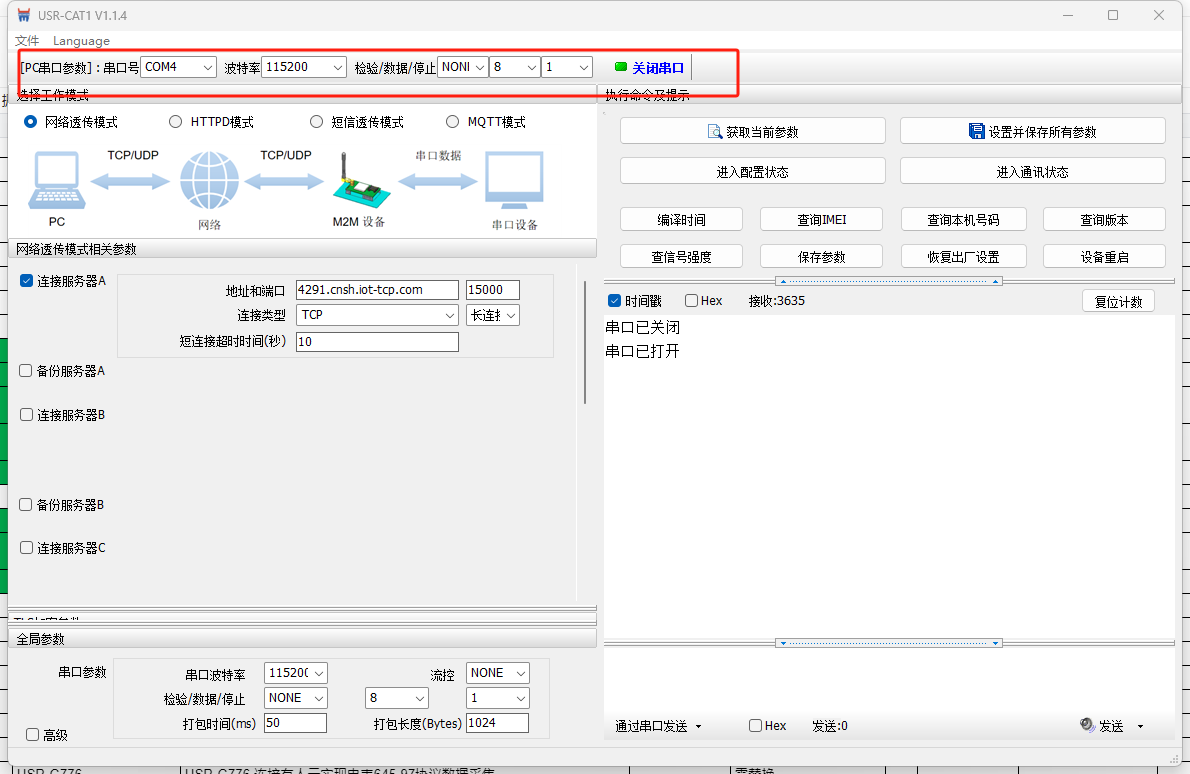Enable Hex display for received data
The height and width of the screenshot is (774, 1190).
[691, 300]
